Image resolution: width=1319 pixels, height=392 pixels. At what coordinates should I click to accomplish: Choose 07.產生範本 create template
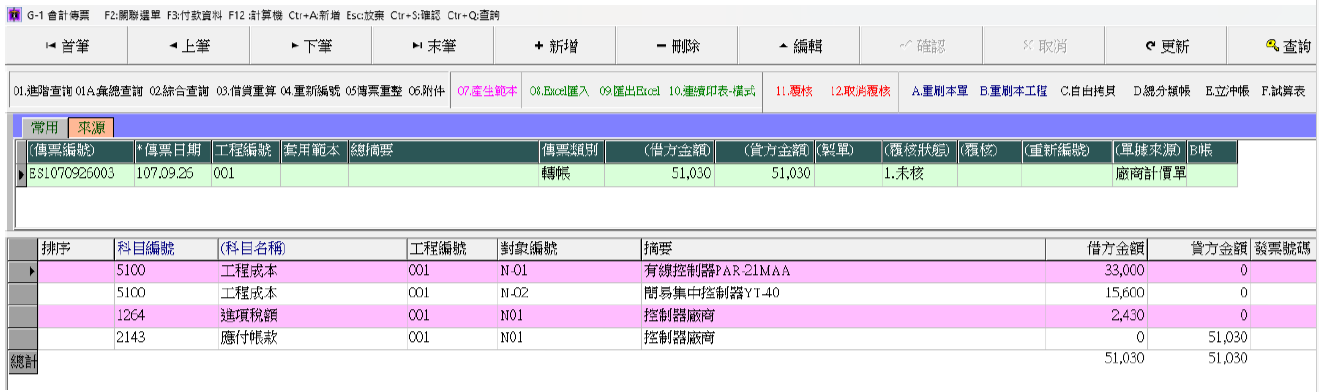point(487,90)
